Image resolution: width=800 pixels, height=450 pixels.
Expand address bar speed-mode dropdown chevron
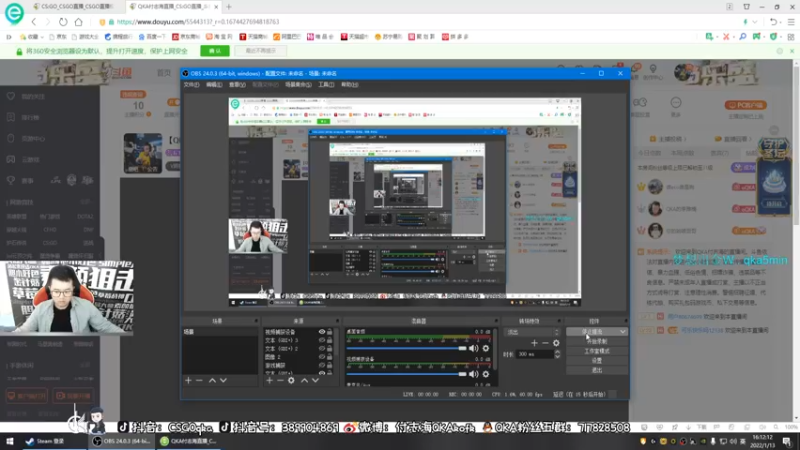coord(755,22)
